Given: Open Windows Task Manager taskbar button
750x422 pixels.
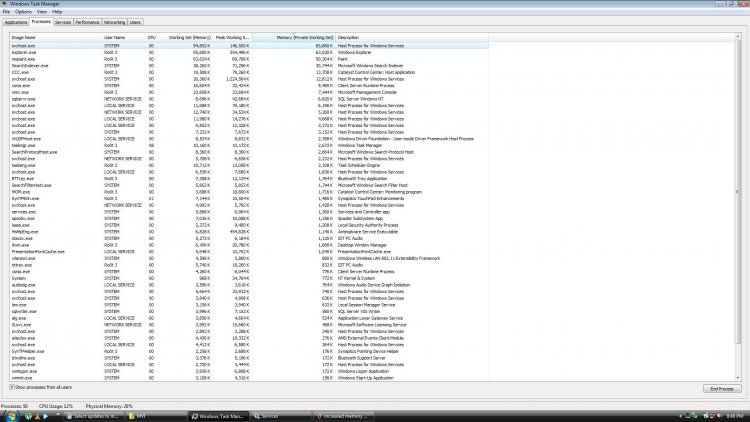Looking at the screenshot, I should click(218, 416).
